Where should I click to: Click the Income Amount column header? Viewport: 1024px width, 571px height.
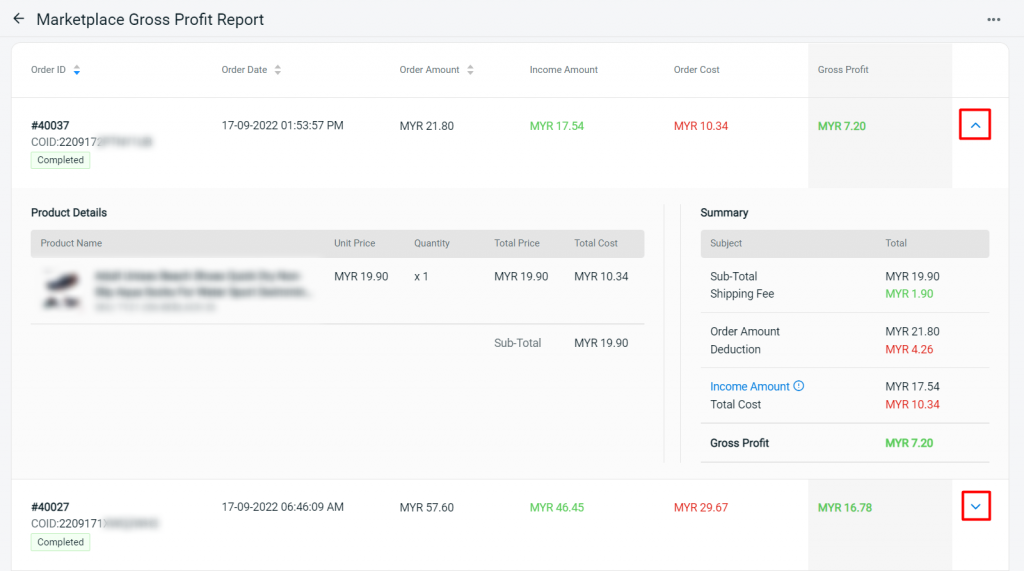(563, 70)
